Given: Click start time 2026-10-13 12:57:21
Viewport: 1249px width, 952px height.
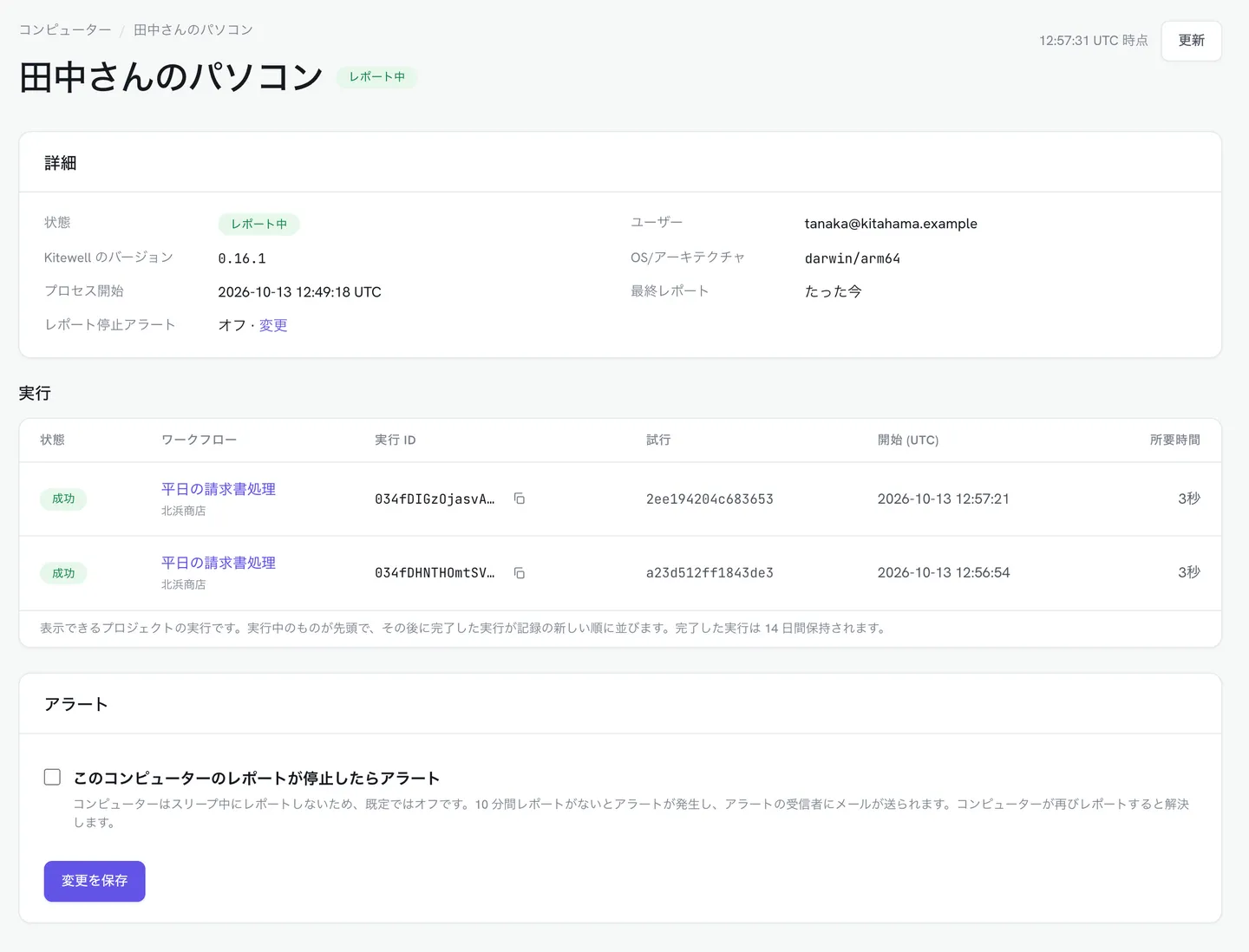Looking at the screenshot, I should [x=944, y=499].
